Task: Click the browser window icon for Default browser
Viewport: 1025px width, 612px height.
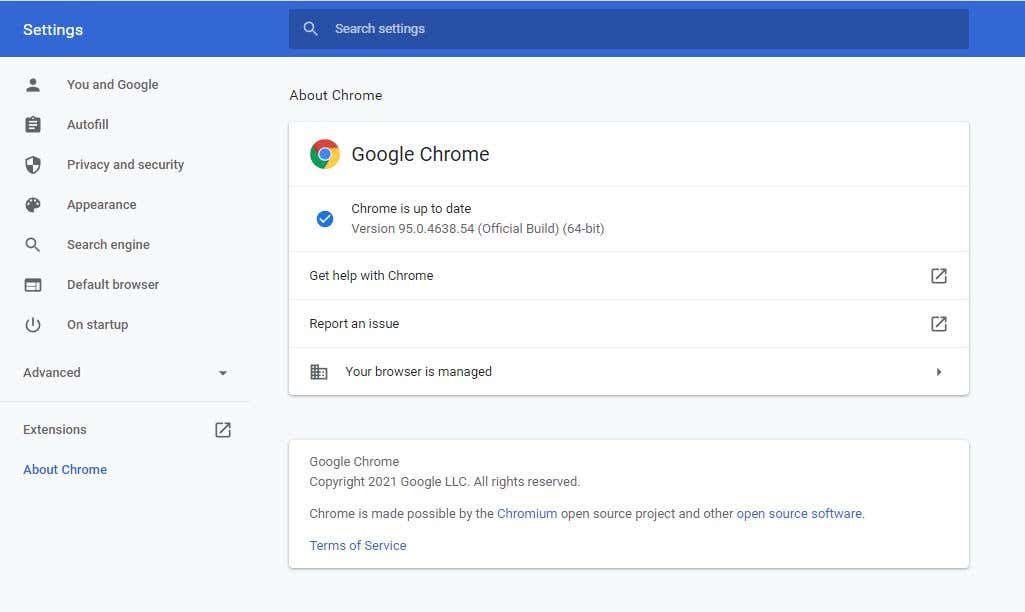Action: coord(33,284)
